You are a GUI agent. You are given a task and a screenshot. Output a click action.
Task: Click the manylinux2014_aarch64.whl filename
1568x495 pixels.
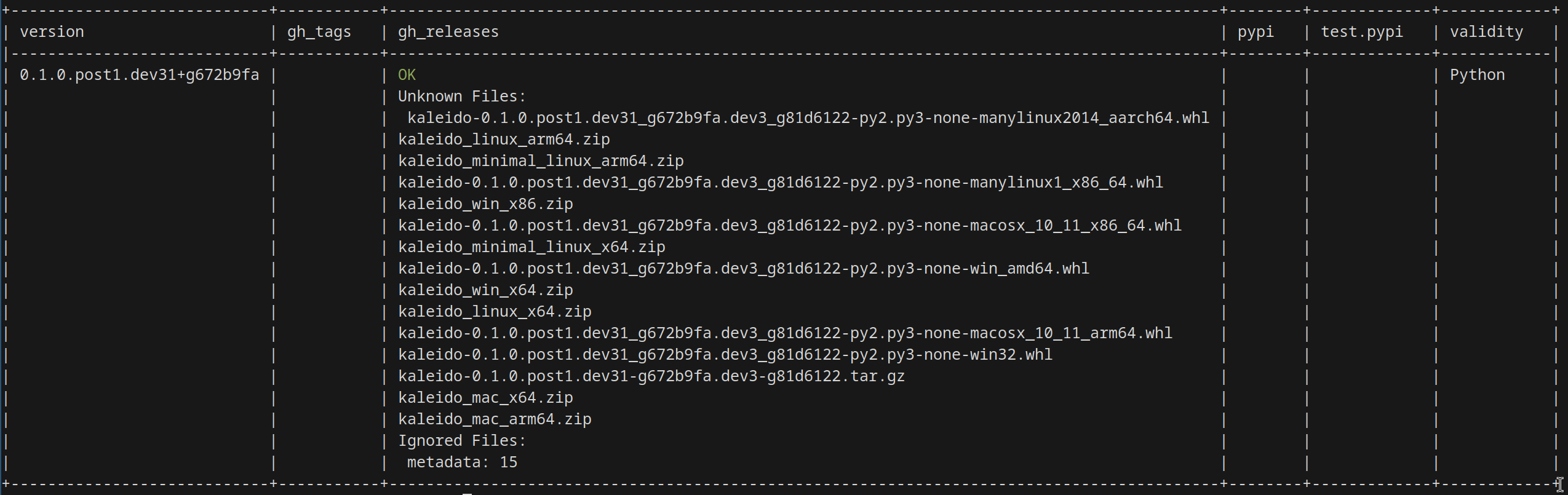point(808,118)
